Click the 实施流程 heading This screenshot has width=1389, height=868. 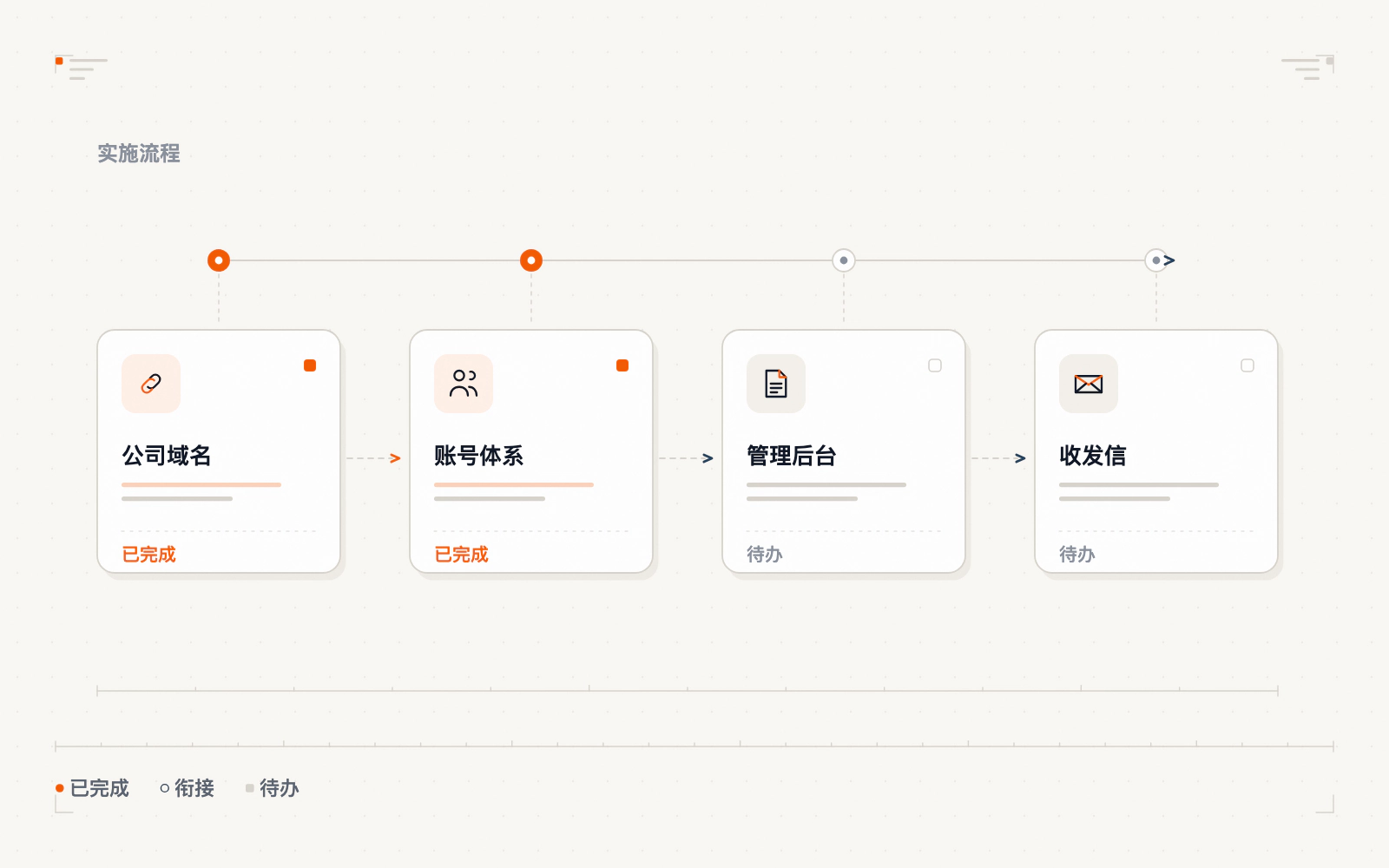(x=139, y=154)
